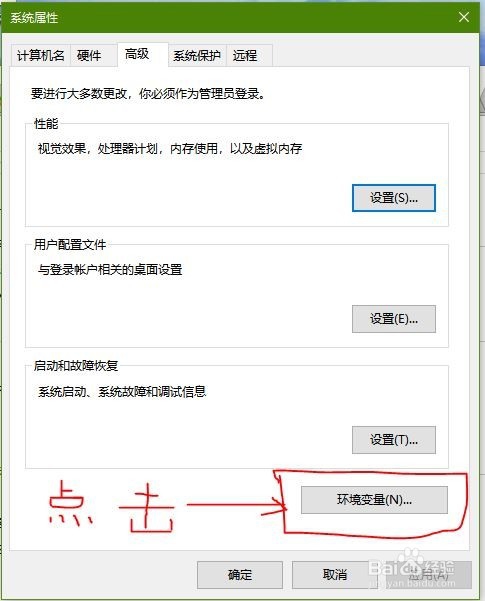Close the 系统属性 window

click(464, 17)
